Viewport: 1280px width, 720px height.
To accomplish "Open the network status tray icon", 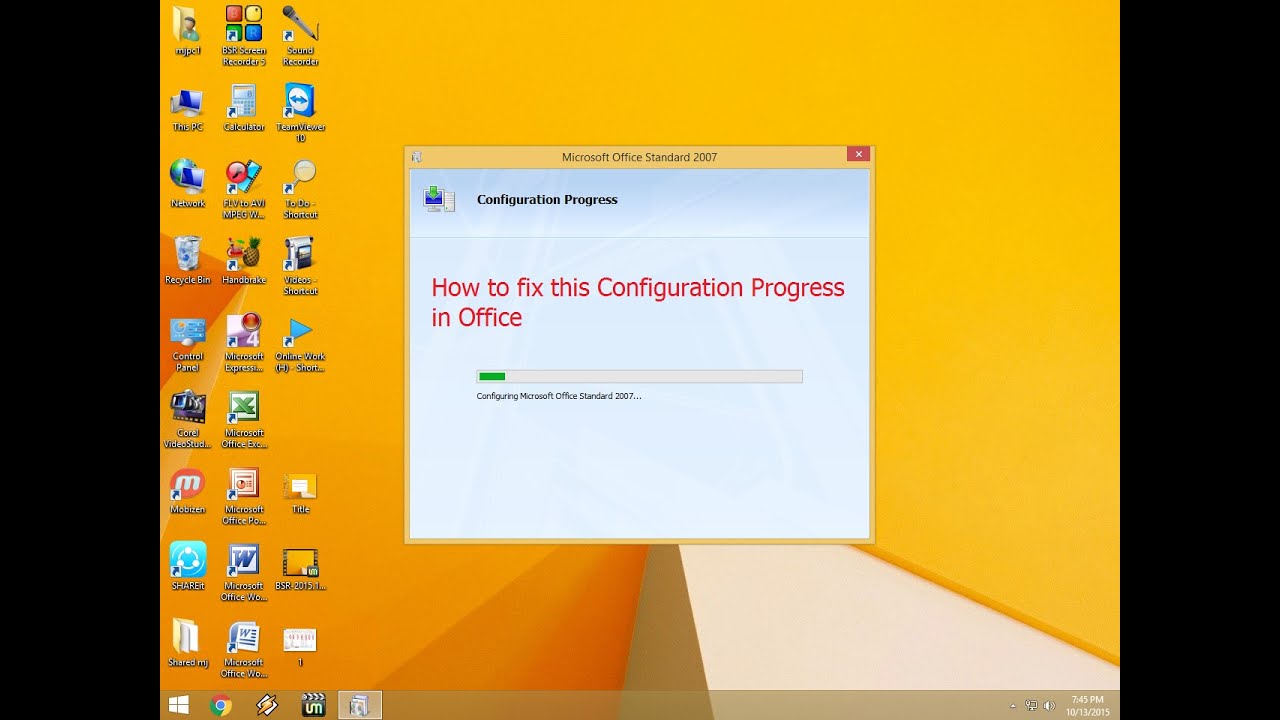I will pyautogui.click(x=1031, y=706).
